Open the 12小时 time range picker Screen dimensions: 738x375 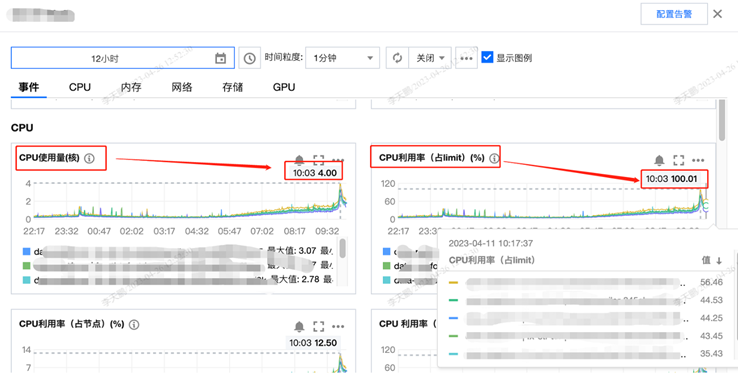click(122, 58)
